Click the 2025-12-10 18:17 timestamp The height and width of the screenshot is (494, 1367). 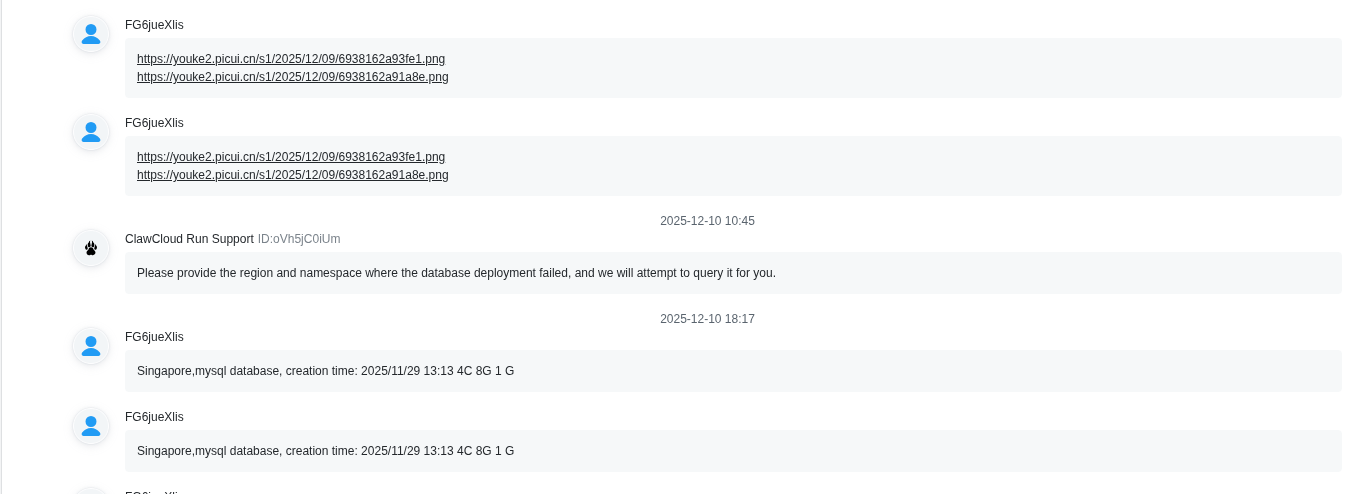(x=707, y=319)
